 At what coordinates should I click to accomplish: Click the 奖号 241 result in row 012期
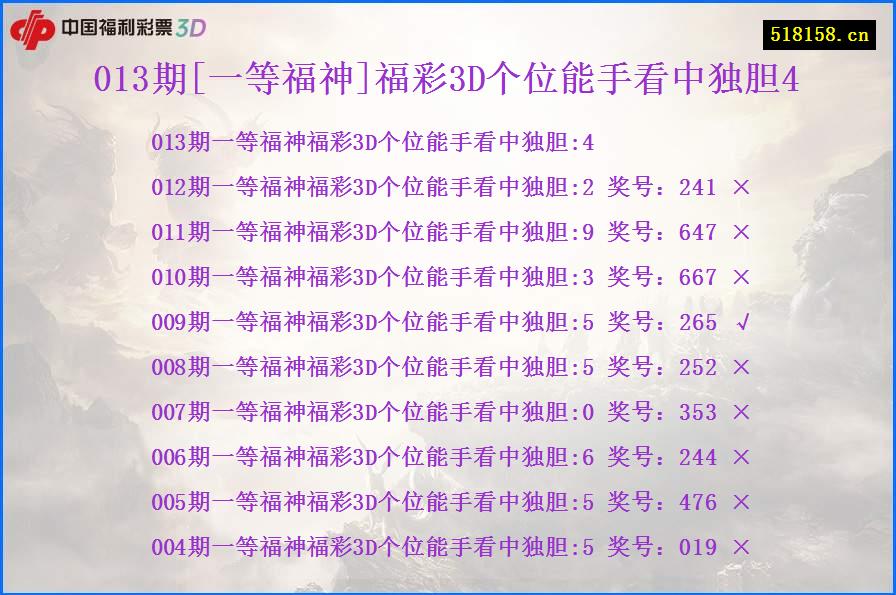coord(662,187)
